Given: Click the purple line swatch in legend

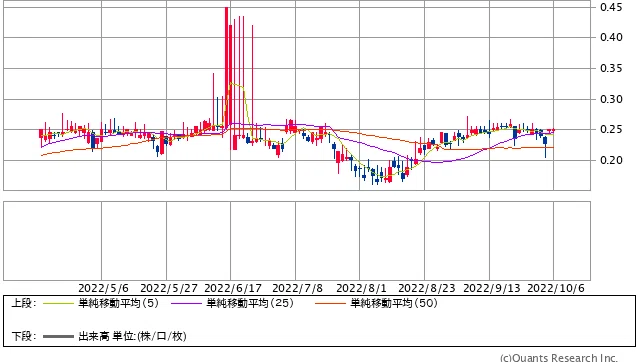Looking at the screenshot, I should 186,303.
